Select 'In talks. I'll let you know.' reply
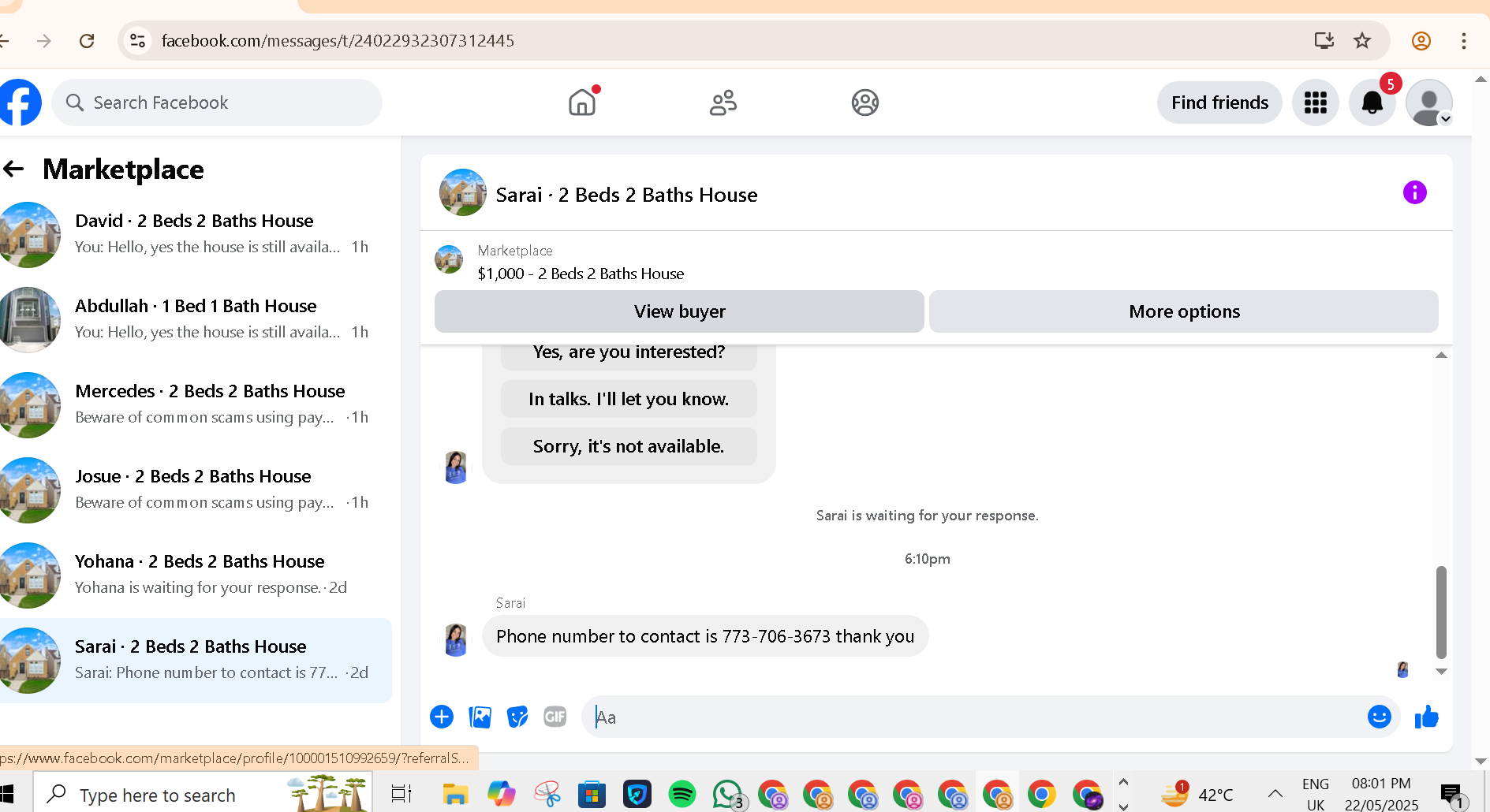Viewport: 1490px width, 812px height. (629, 399)
